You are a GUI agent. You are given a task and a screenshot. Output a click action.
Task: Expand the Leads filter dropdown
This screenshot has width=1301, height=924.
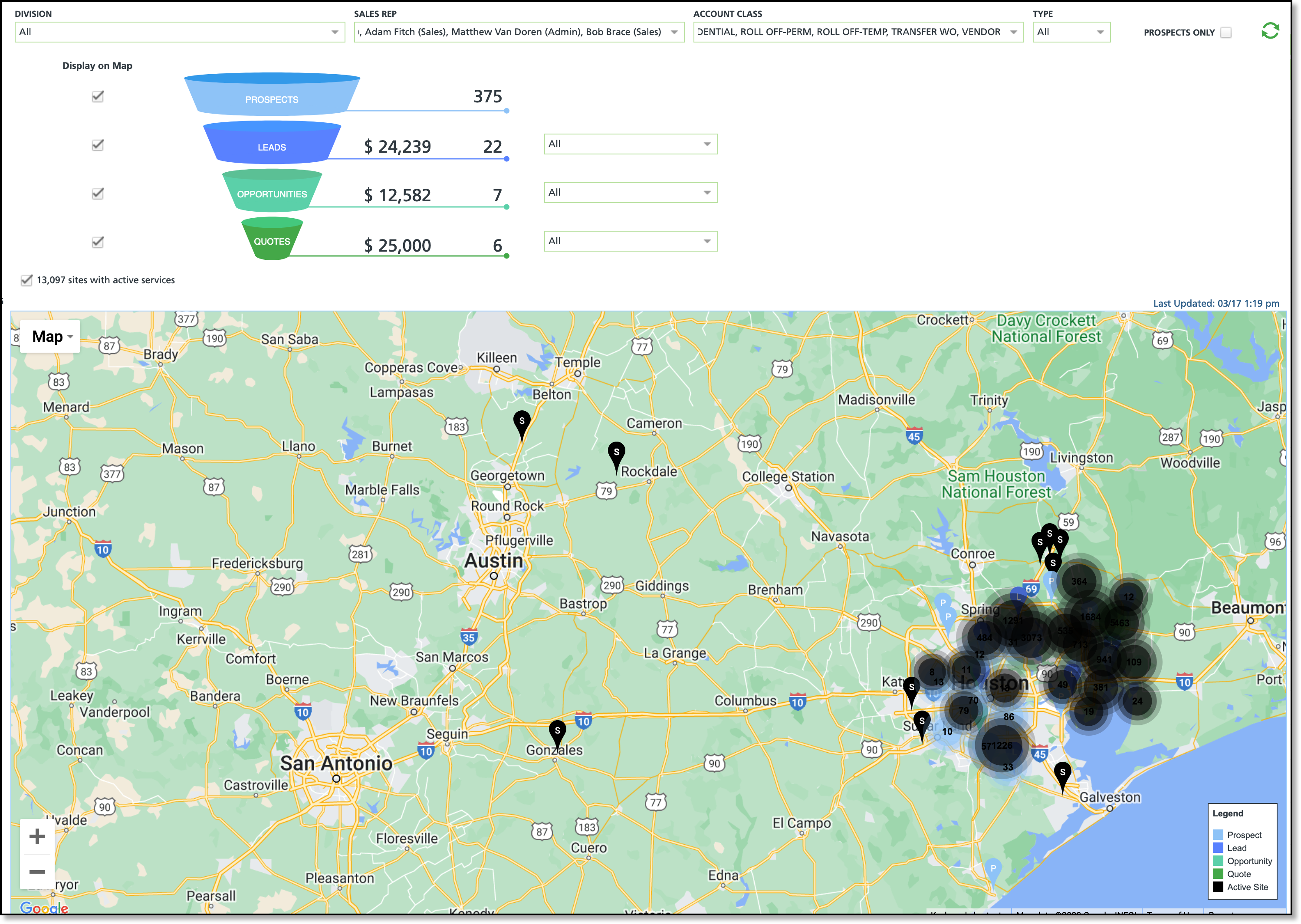(x=630, y=144)
